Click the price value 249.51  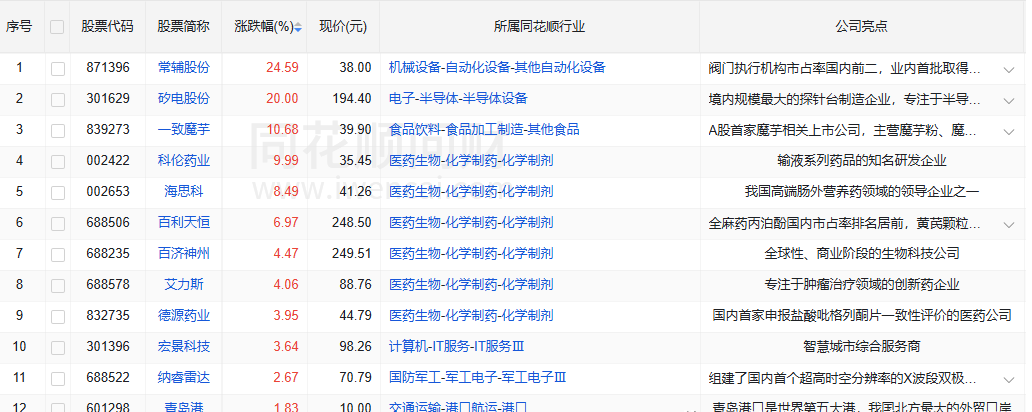(x=351, y=253)
